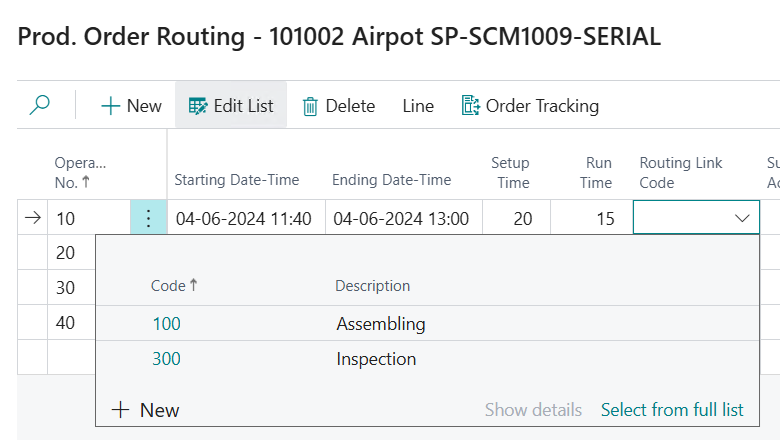Click the Delete trash can icon
Image resolution: width=780 pixels, height=440 pixels.
[x=311, y=106]
